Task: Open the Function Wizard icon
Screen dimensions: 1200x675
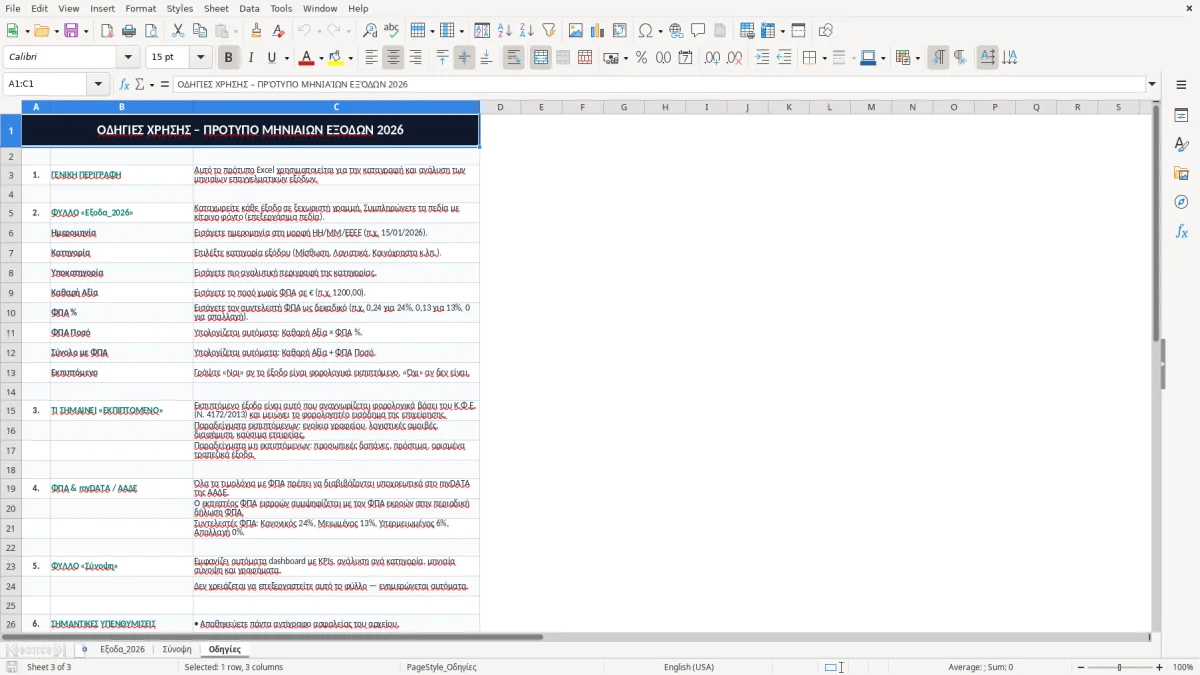Action: [125, 85]
